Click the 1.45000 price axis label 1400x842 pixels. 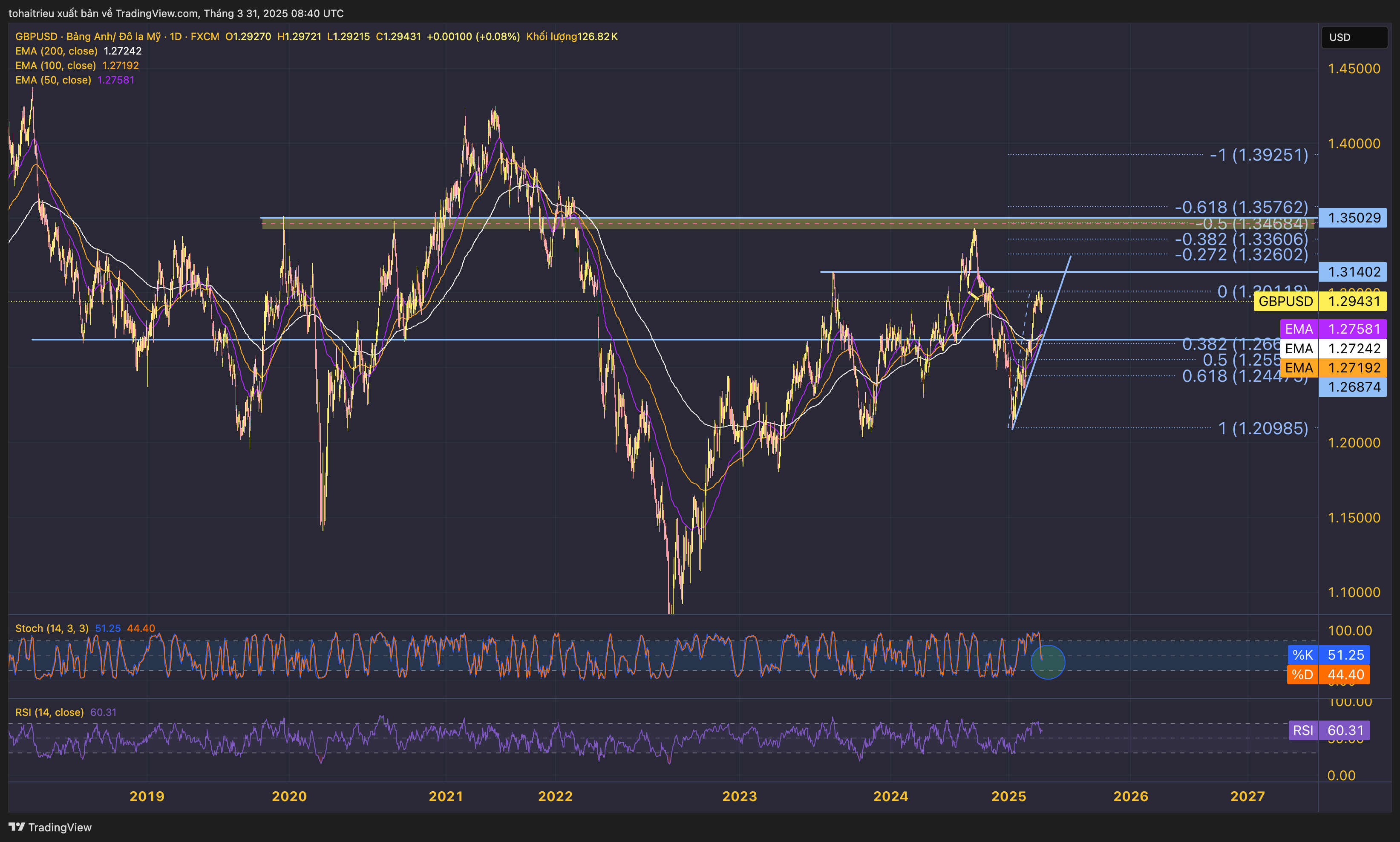click(1354, 69)
